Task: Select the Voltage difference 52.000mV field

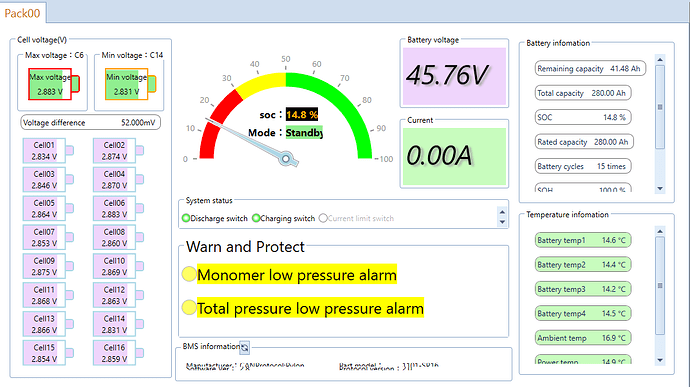Action: pyautogui.click(x=90, y=122)
